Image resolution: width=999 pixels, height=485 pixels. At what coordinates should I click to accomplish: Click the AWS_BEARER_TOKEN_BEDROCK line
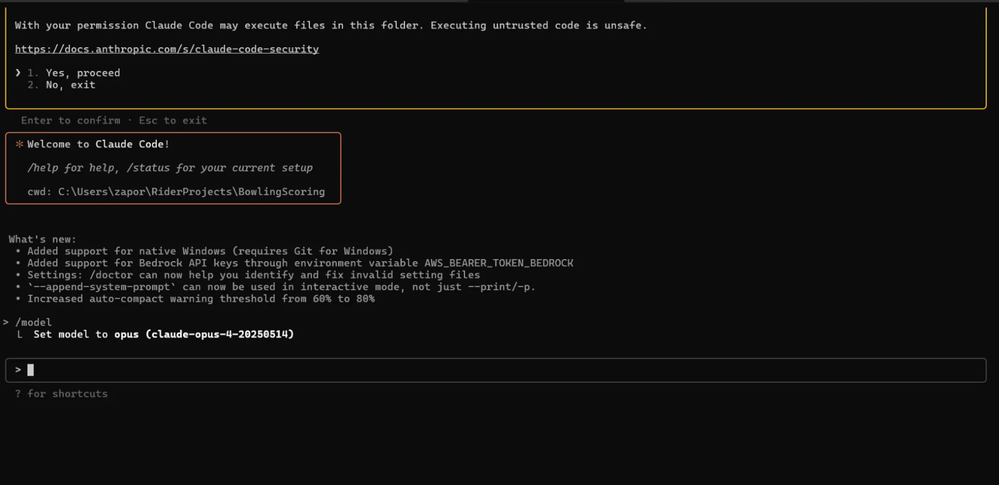[x=295, y=263]
